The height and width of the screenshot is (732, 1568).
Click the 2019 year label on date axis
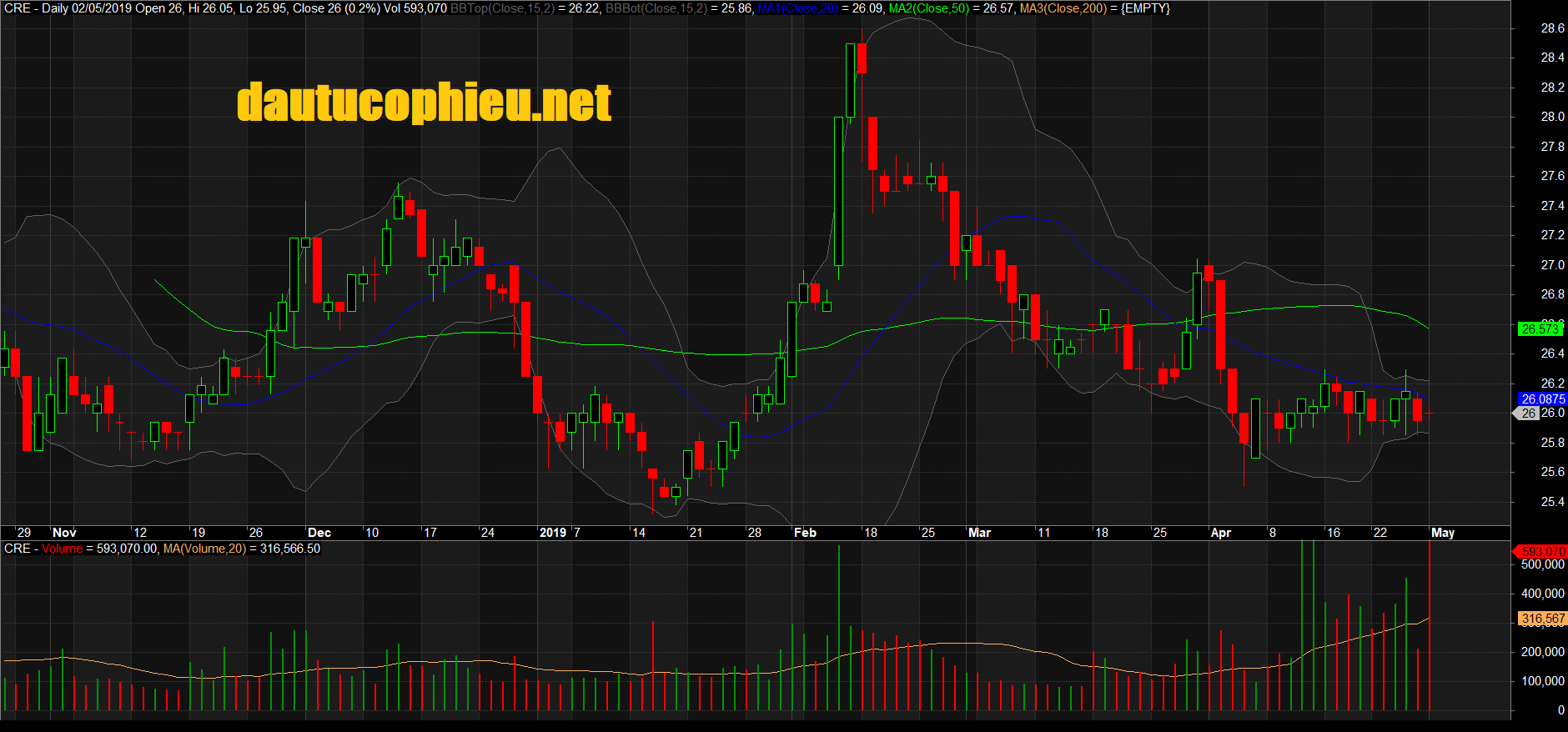(x=552, y=533)
